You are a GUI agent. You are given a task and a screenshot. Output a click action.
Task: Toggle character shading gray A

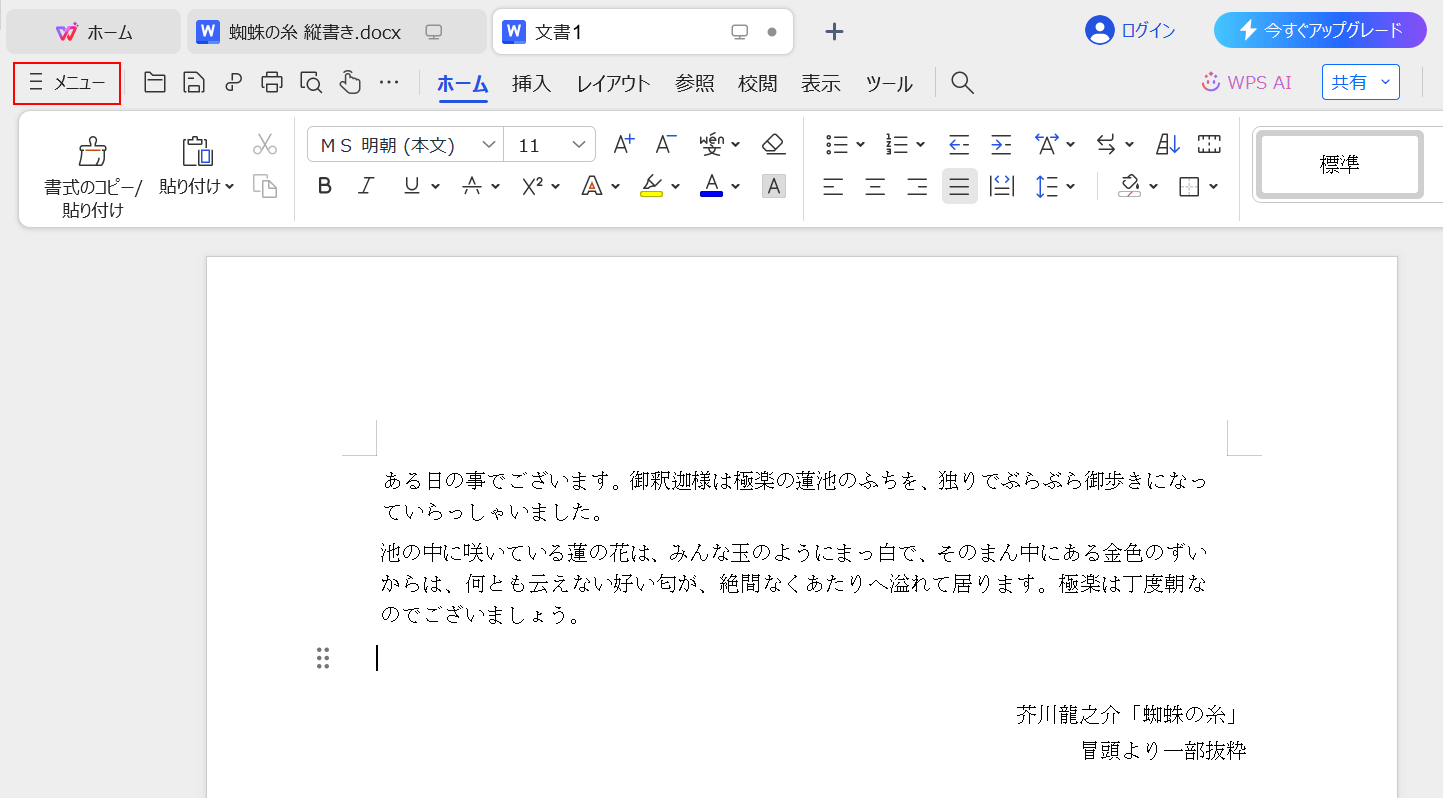click(774, 186)
